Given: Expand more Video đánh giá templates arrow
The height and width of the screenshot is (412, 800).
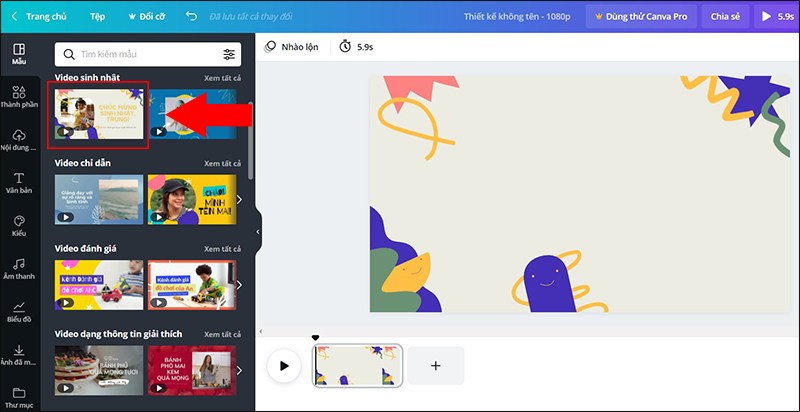Looking at the screenshot, I should [x=239, y=285].
